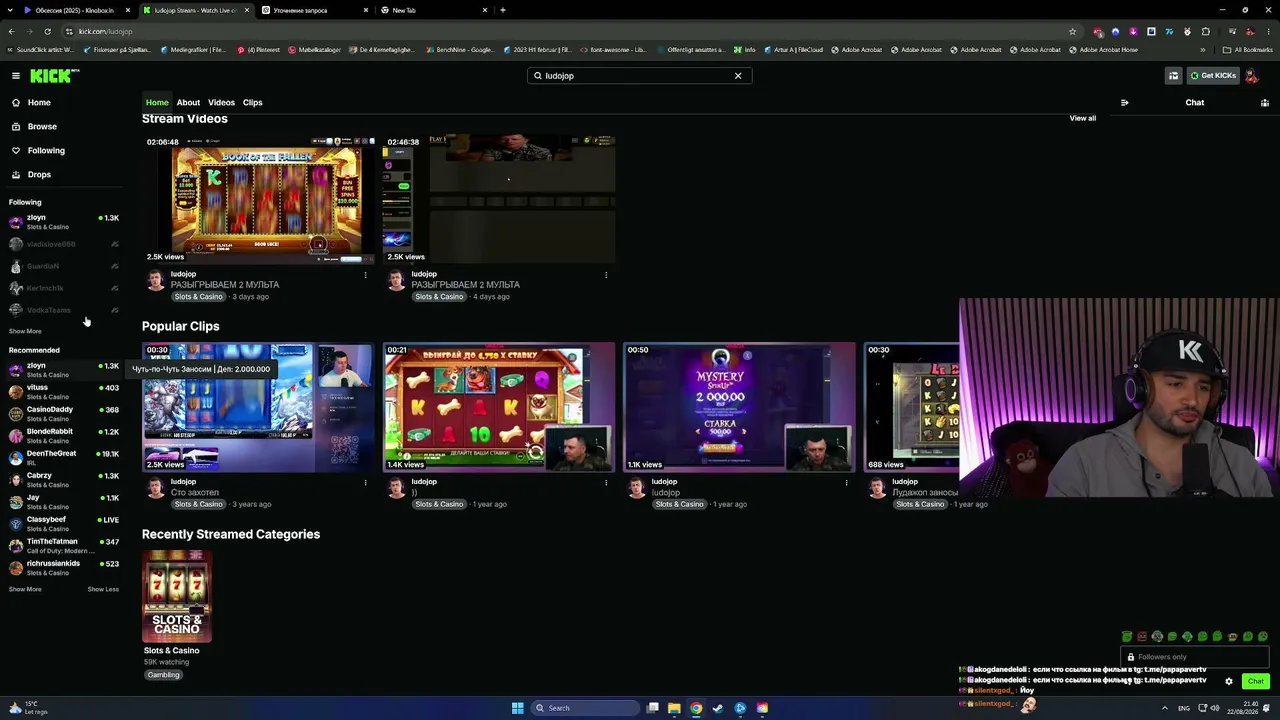Image resolution: width=1280 pixels, height=720 pixels.
Task: Open Classybeef live channel
Action: pyautogui.click(x=64, y=524)
